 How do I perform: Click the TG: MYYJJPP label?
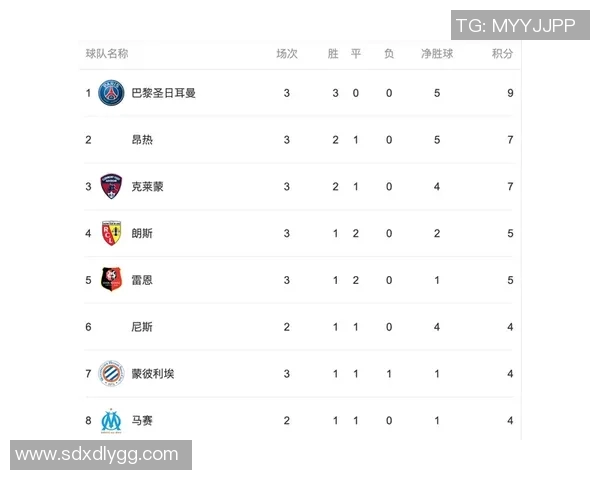[515, 26]
